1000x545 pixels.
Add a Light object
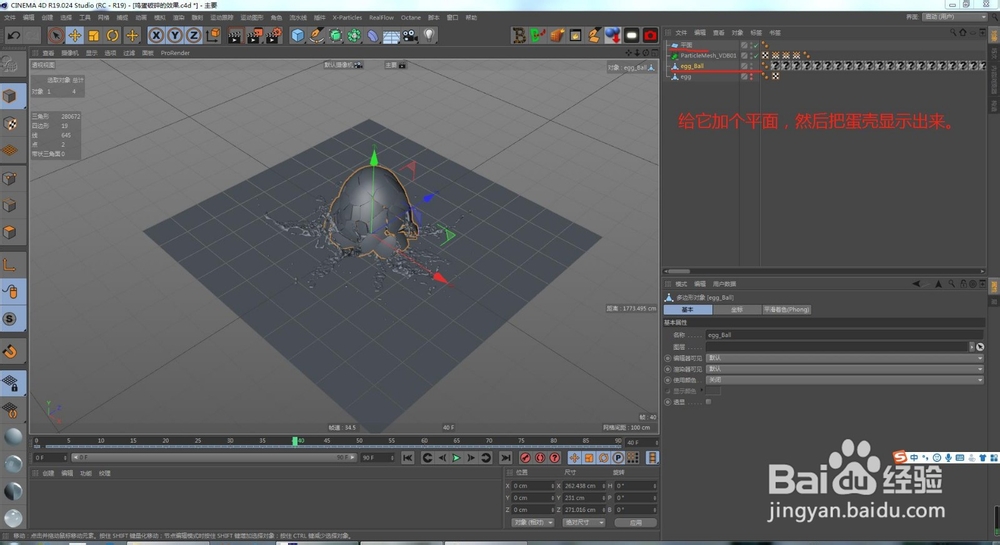coord(429,36)
